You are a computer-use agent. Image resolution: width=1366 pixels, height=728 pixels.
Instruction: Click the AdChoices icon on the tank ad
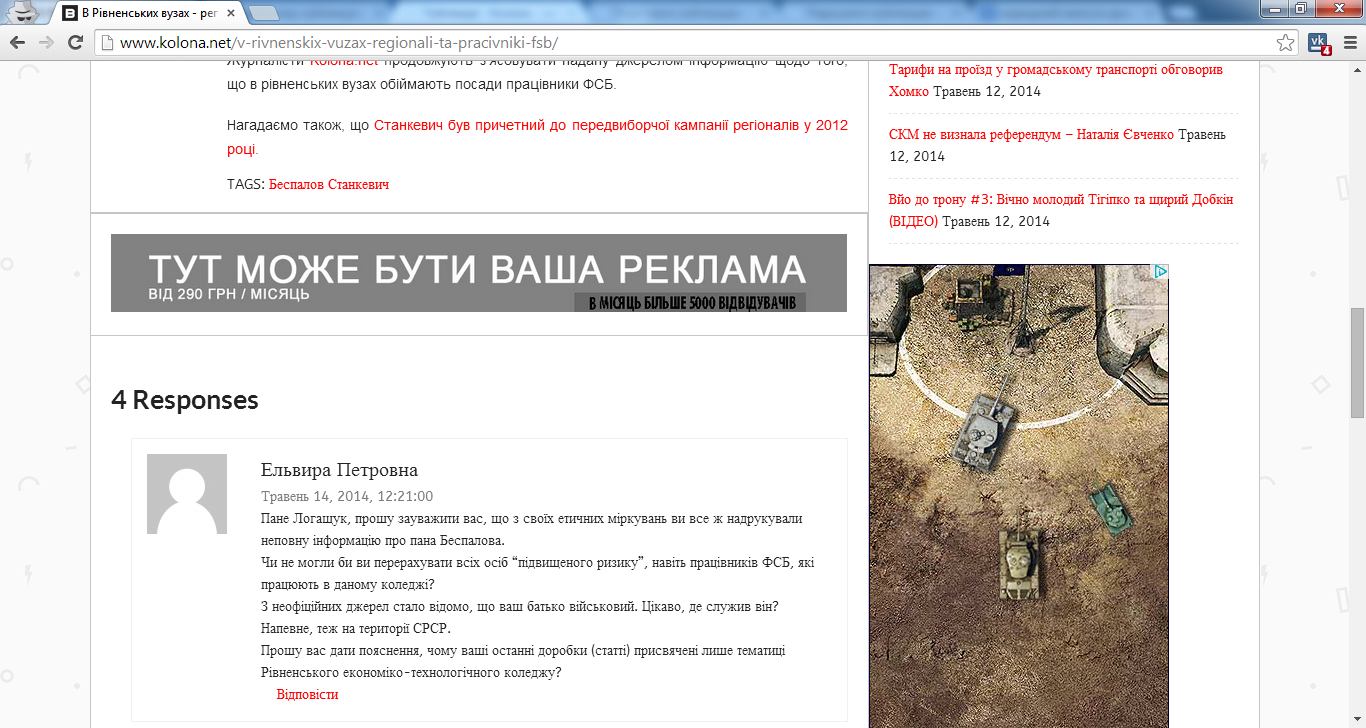[1161, 271]
